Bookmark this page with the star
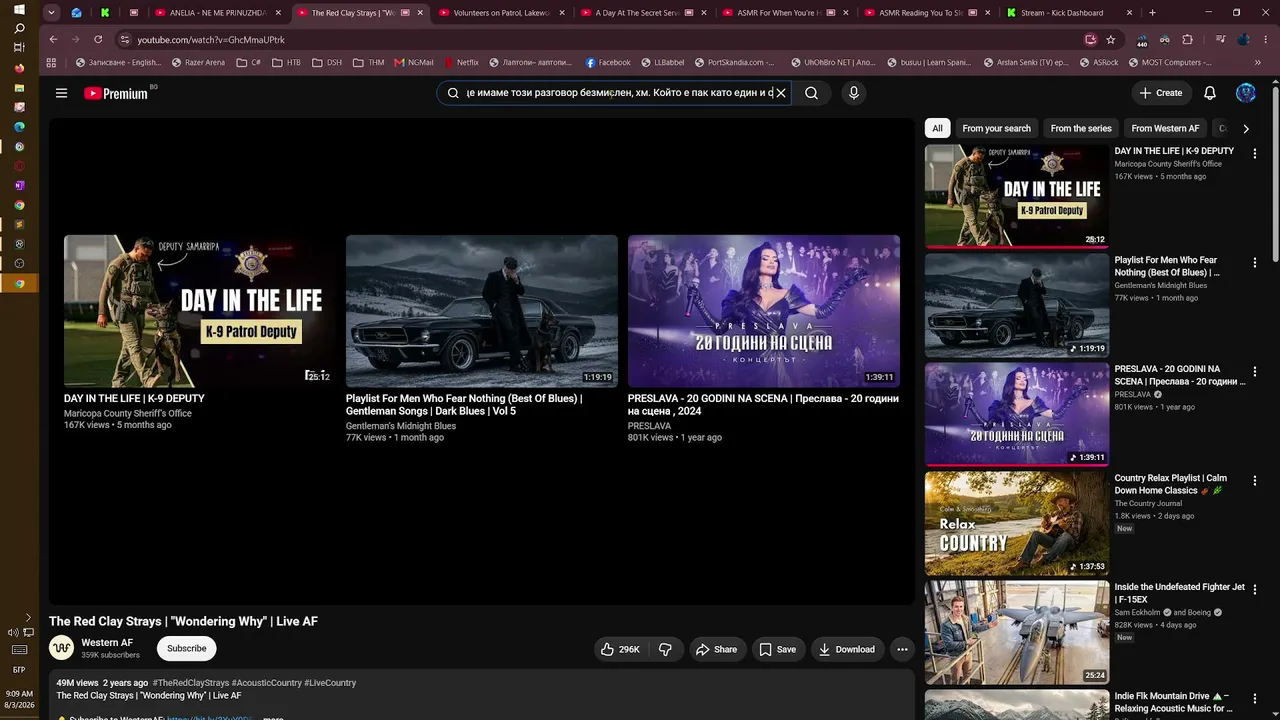The height and width of the screenshot is (720, 1280). [1111, 40]
